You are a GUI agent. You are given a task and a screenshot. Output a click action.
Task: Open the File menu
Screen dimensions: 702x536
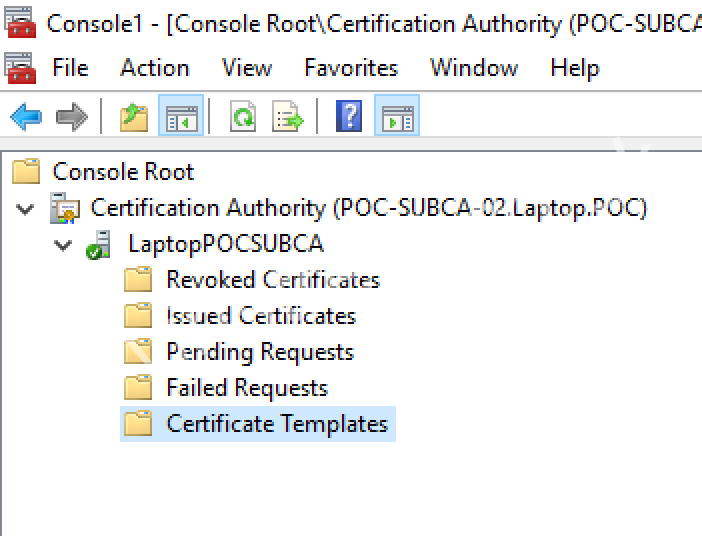coord(70,68)
